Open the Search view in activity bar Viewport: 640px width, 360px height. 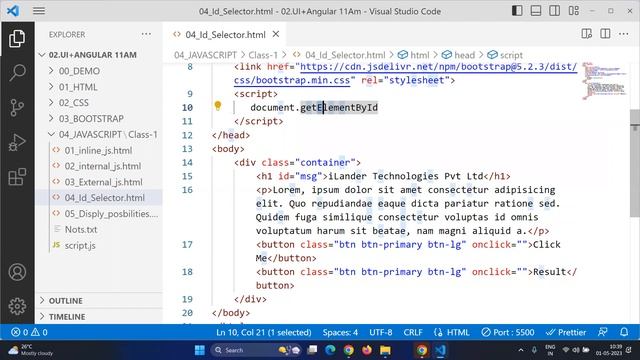17,73
